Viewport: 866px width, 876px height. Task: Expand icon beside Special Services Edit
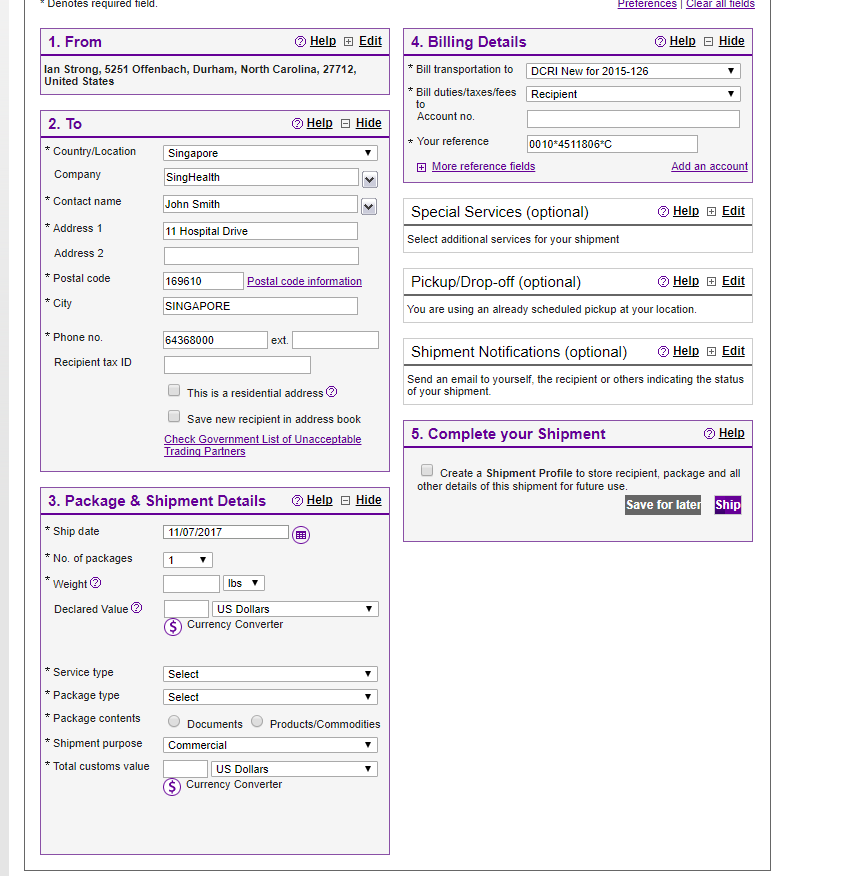[x=711, y=211]
